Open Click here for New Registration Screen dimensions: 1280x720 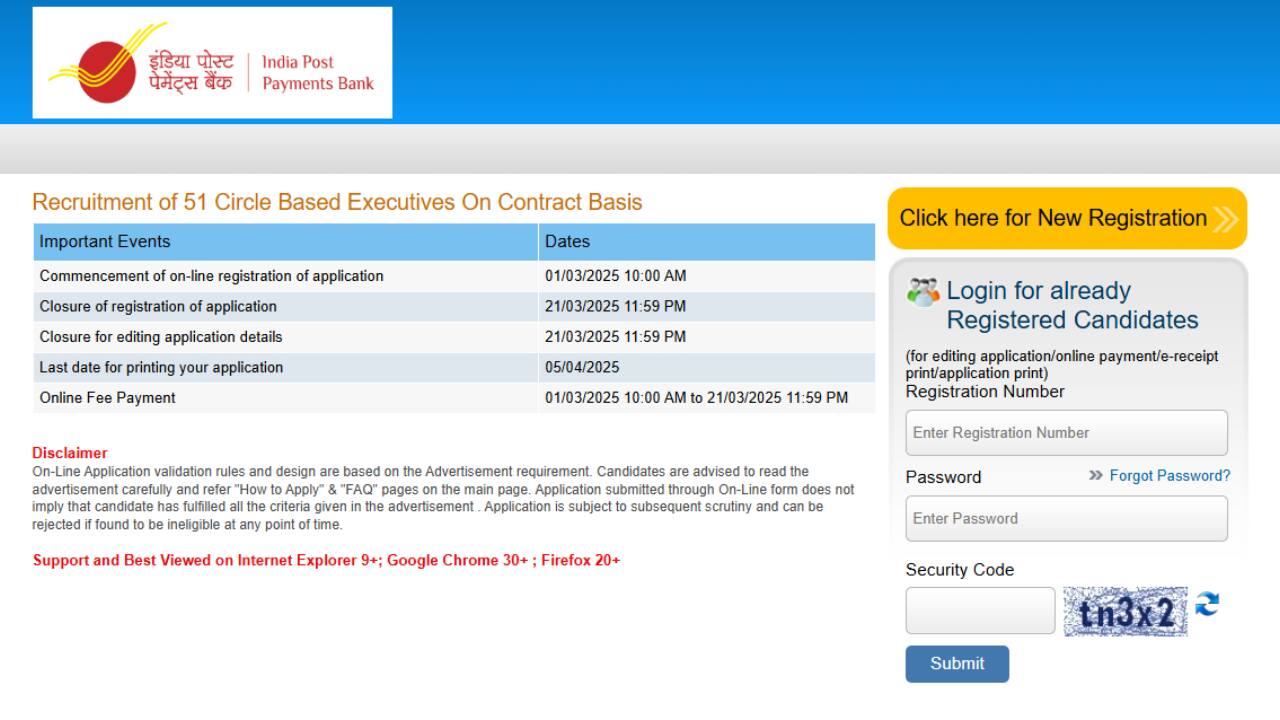(1053, 218)
